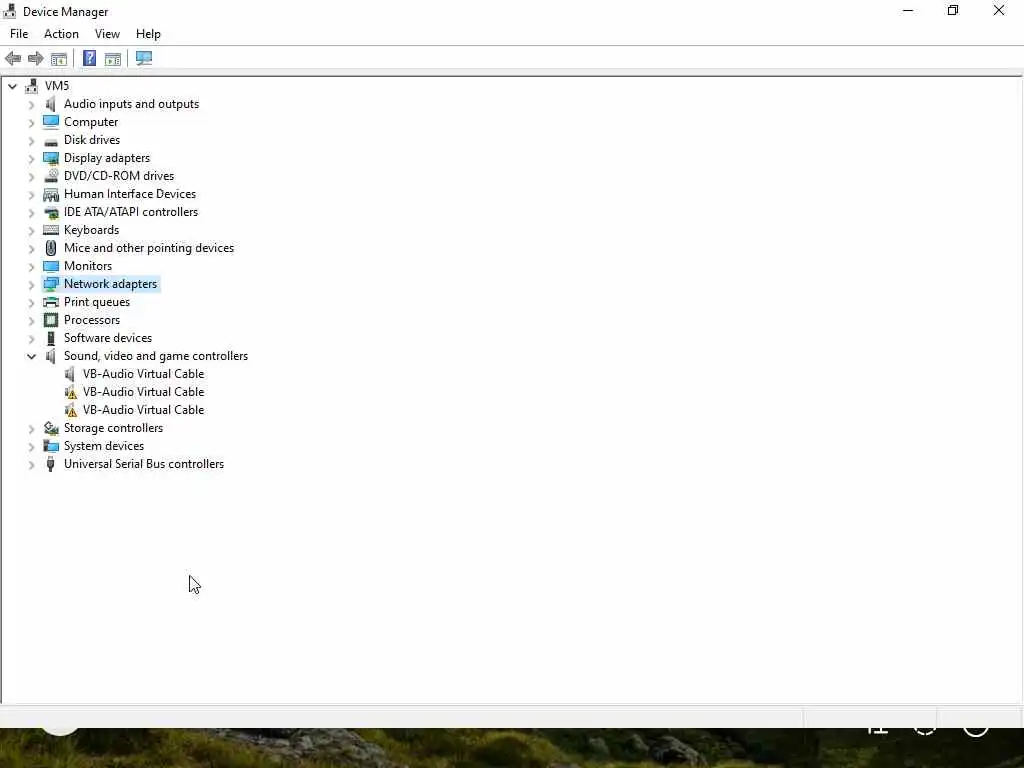Click the Storage controllers icon

click(51, 428)
